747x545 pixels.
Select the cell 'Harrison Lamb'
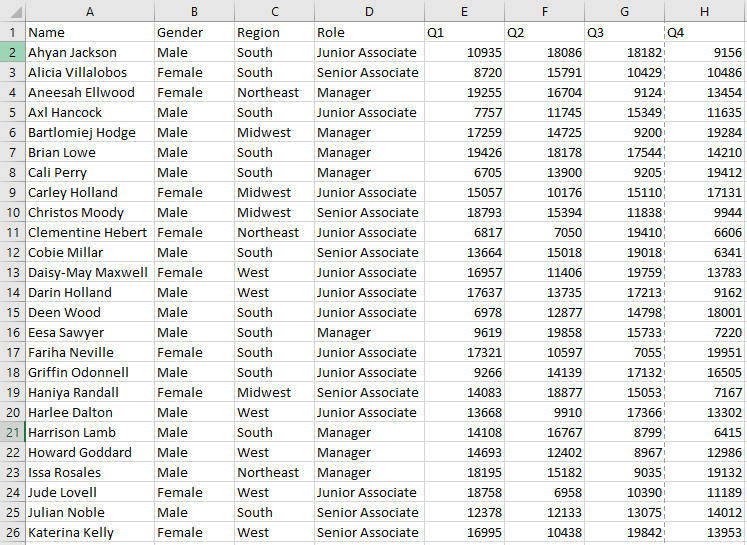[x=90, y=432]
